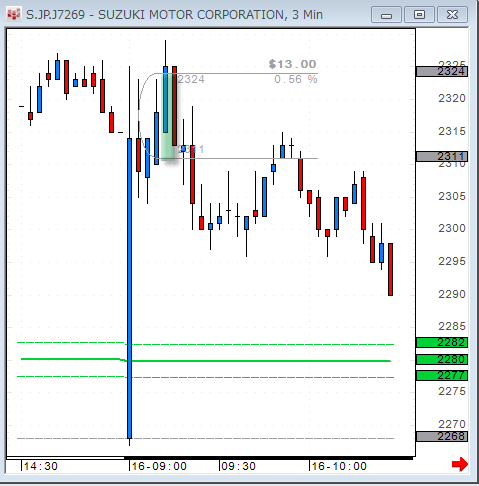Minimize the Suzuki chart window

(x=386, y=15)
